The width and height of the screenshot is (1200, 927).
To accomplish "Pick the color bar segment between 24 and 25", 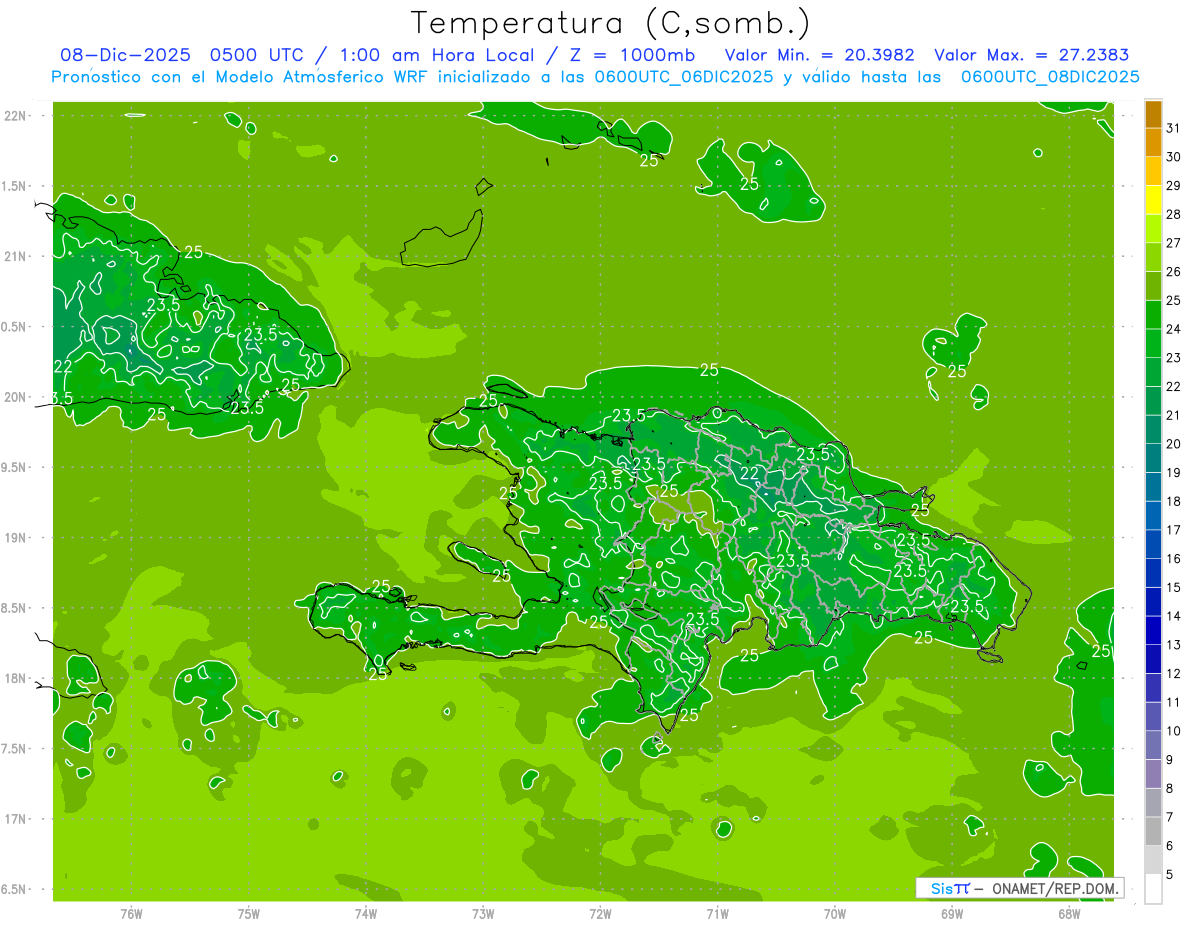I will pyautogui.click(x=1153, y=315).
